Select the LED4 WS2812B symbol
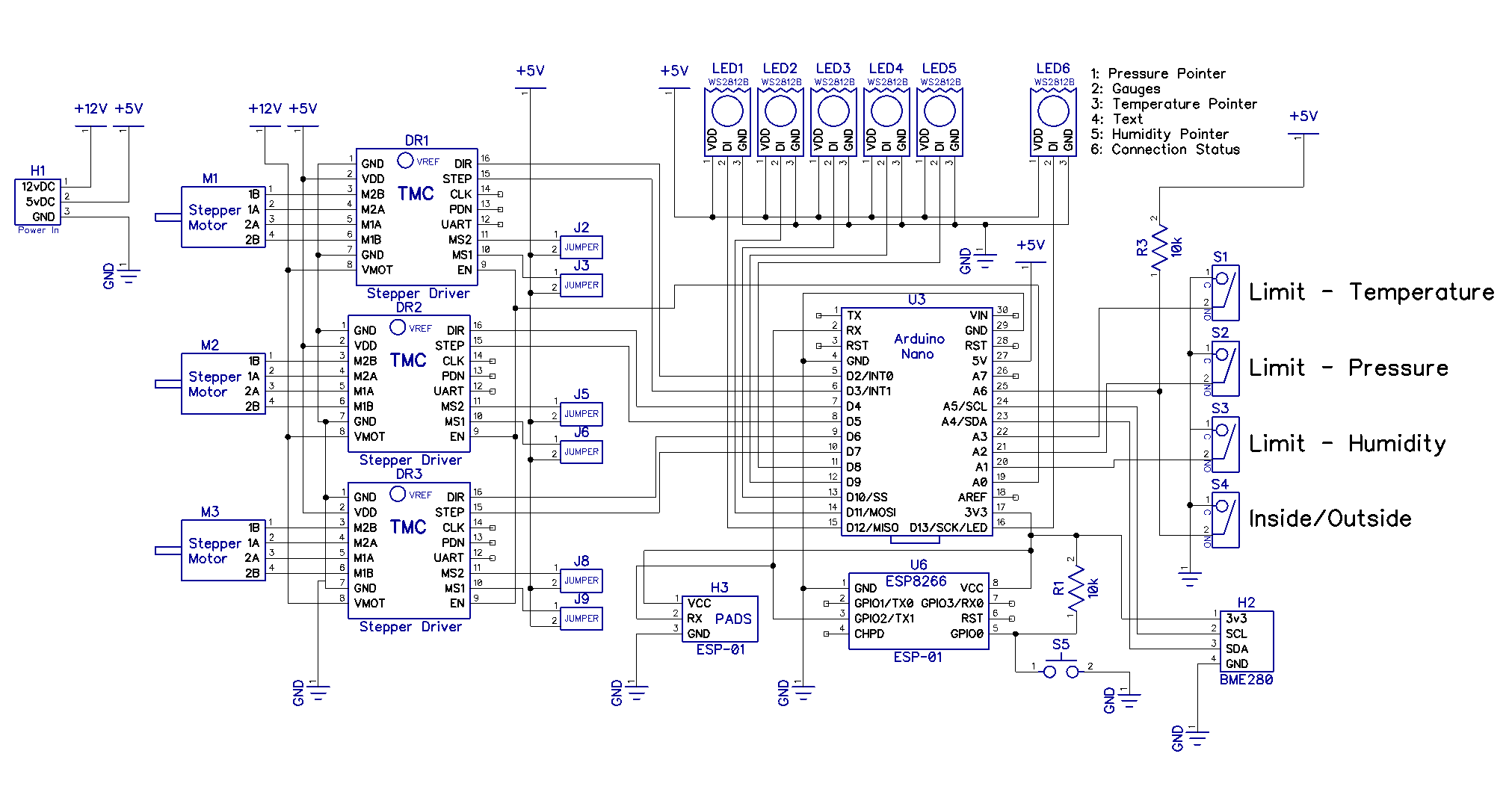 point(886,122)
